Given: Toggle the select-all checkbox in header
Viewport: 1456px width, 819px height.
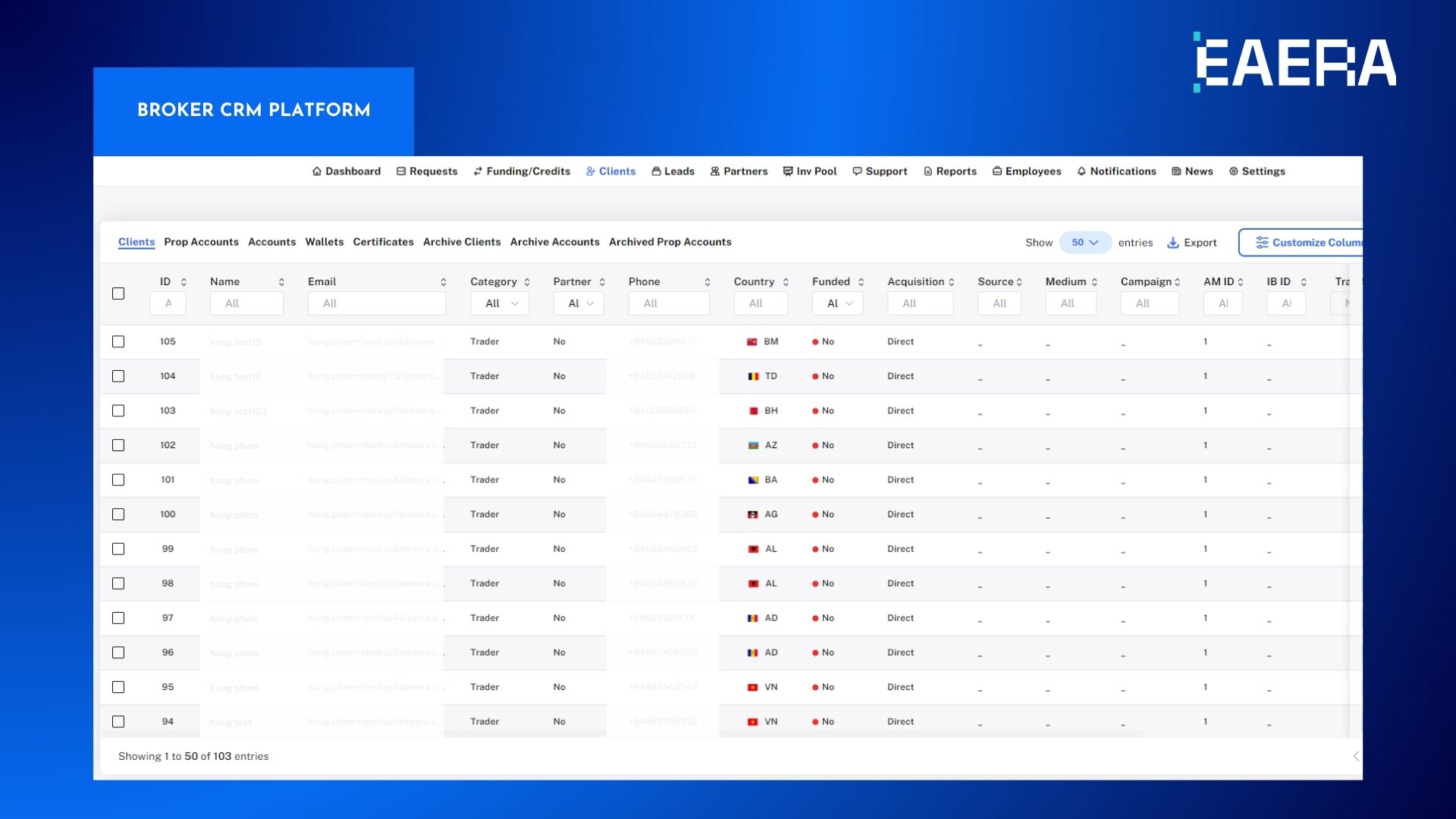Looking at the screenshot, I should 118,293.
